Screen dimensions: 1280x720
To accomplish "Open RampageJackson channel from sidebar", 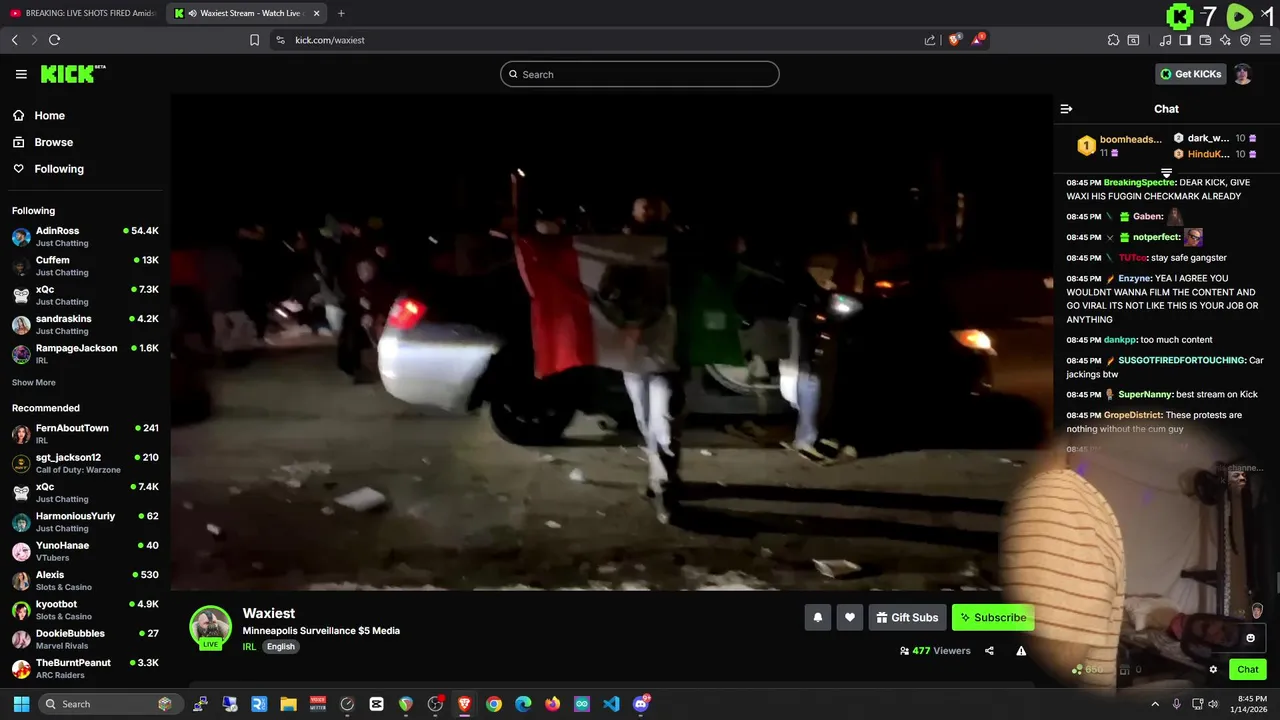I will (x=85, y=354).
